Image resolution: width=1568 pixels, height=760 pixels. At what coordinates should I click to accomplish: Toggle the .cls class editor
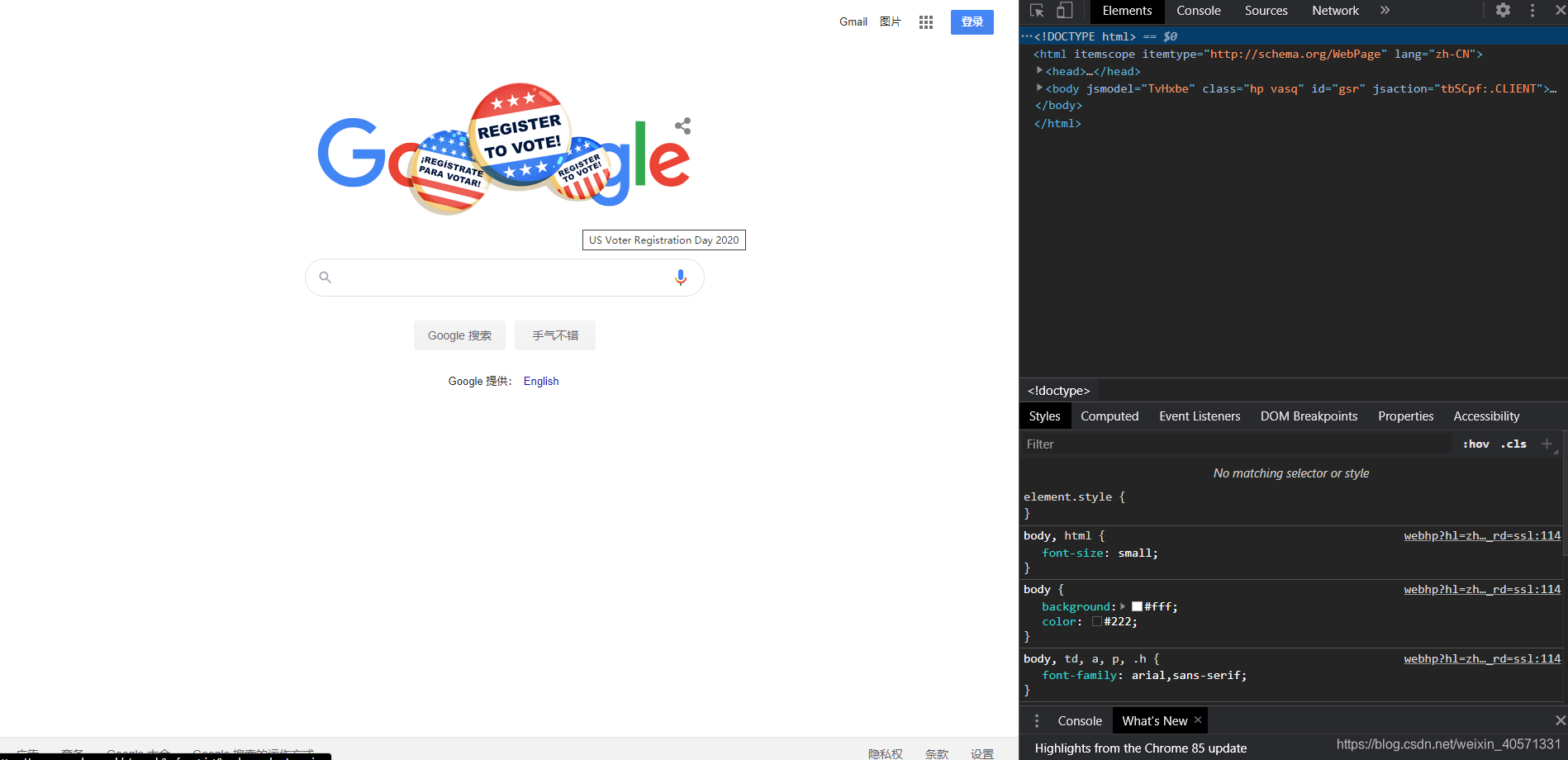[1513, 444]
